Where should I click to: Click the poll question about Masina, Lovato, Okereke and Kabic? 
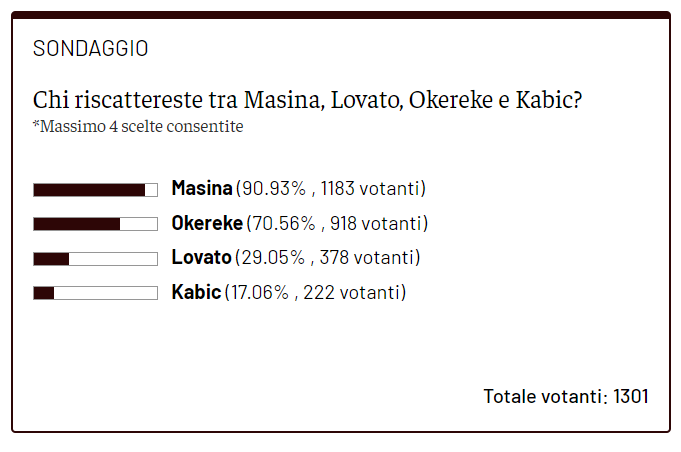[308, 101]
